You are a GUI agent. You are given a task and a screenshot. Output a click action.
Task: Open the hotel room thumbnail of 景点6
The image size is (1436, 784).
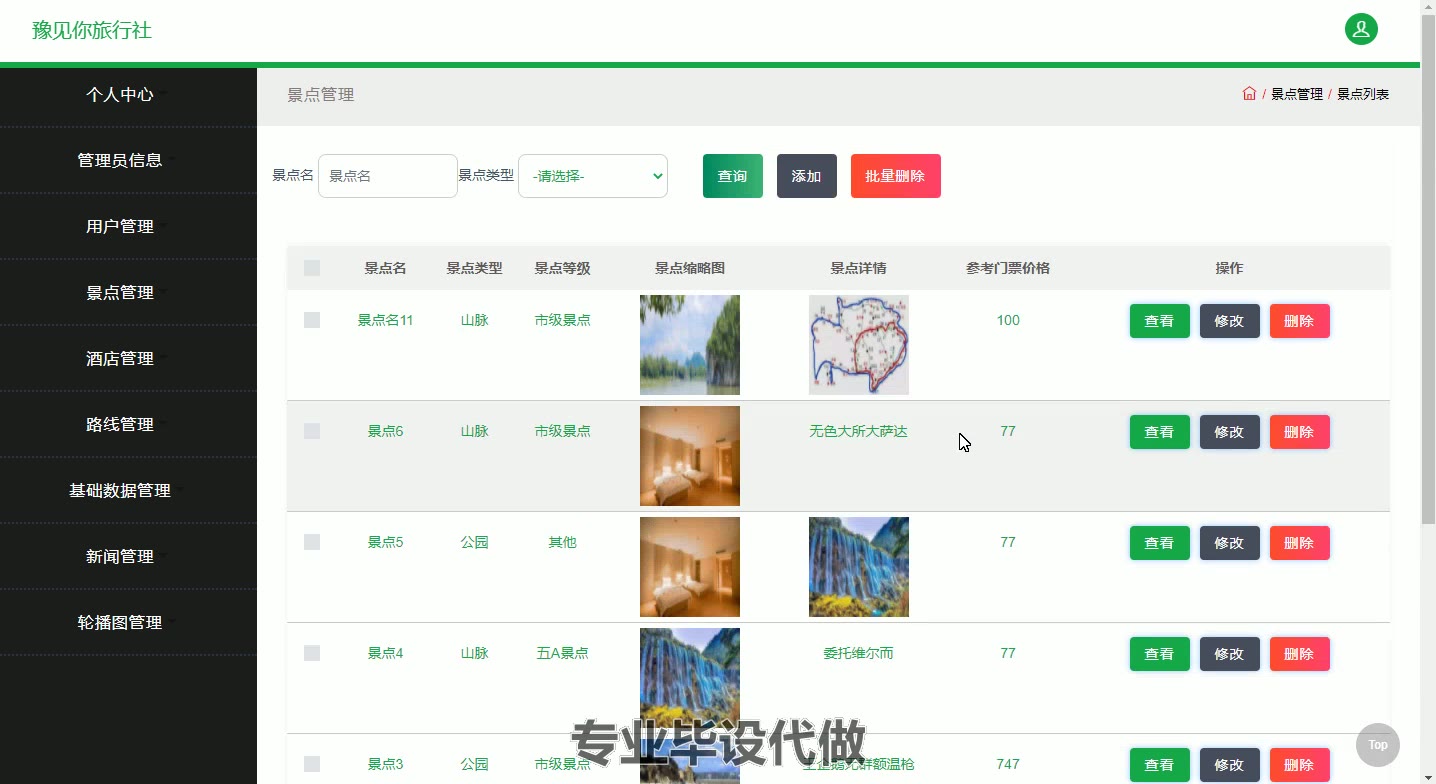(690, 456)
